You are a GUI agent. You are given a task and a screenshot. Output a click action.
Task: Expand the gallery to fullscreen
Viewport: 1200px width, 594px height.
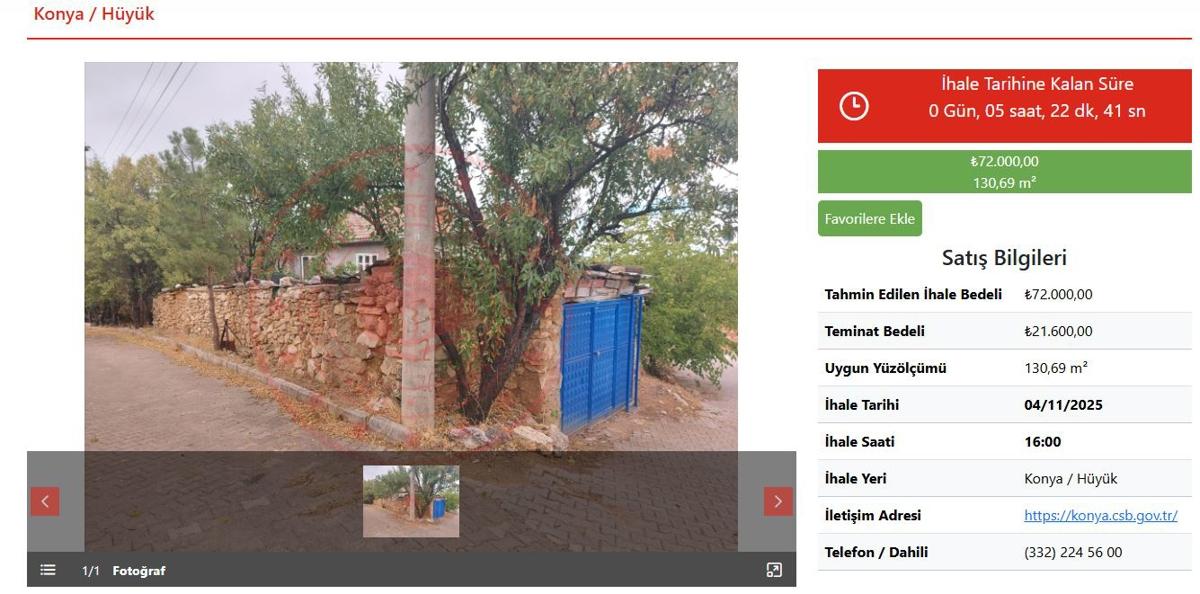pyautogui.click(x=774, y=570)
